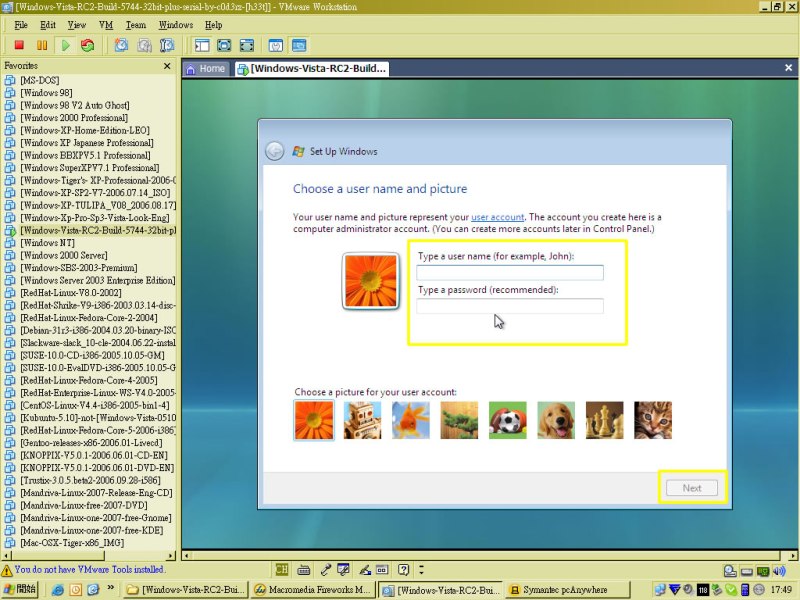Choose the bonsai tree account picture
The image size is (800, 600).
[459, 420]
